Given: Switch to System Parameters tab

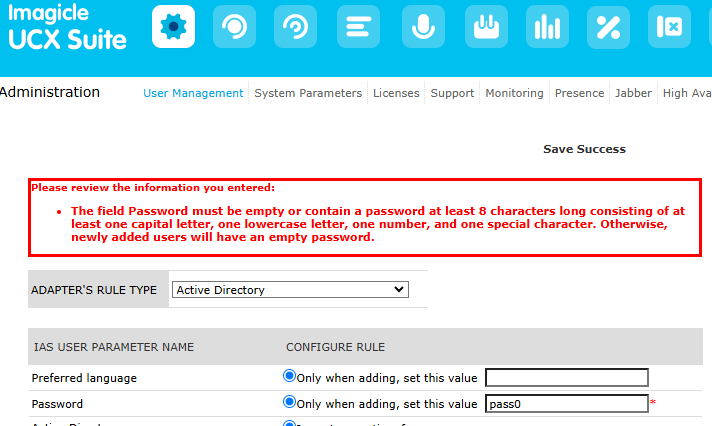Looking at the screenshot, I should coord(308,93).
